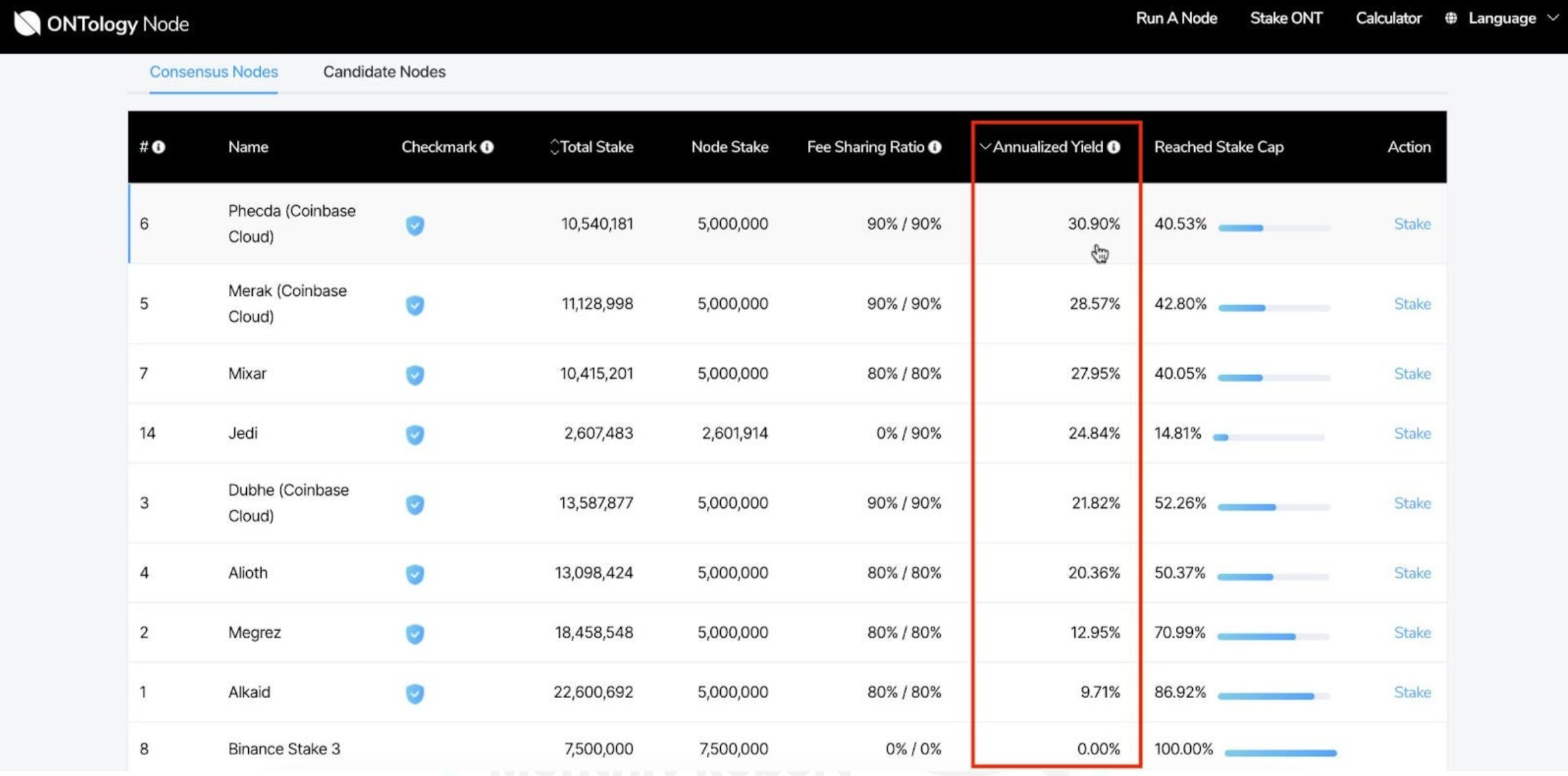Image resolution: width=1568 pixels, height=776 pixels.
Task: Click Phecda node's verified shield checkmark
Action: coord(414,225)
